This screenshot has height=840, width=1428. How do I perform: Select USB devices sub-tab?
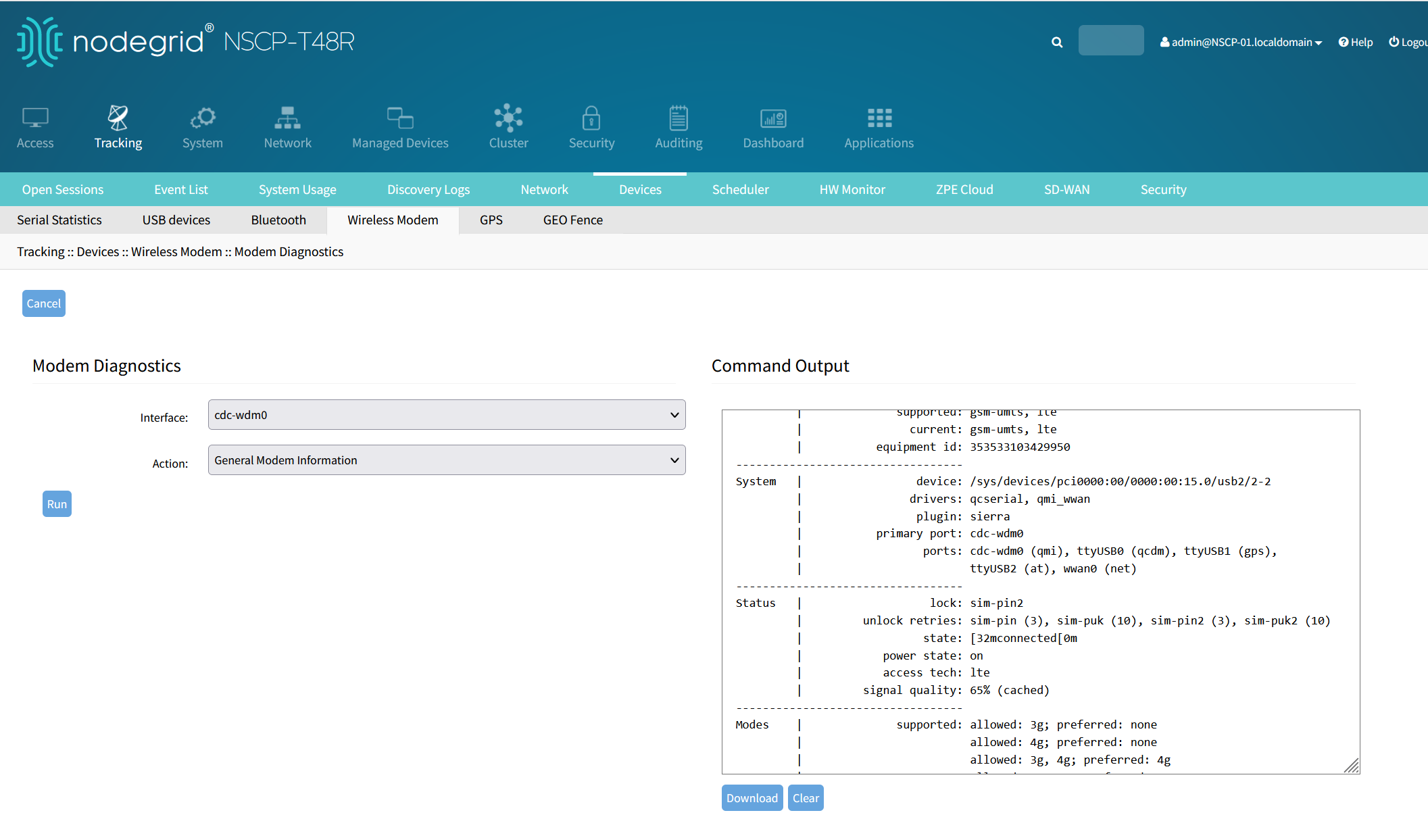(x=176, y=220)
